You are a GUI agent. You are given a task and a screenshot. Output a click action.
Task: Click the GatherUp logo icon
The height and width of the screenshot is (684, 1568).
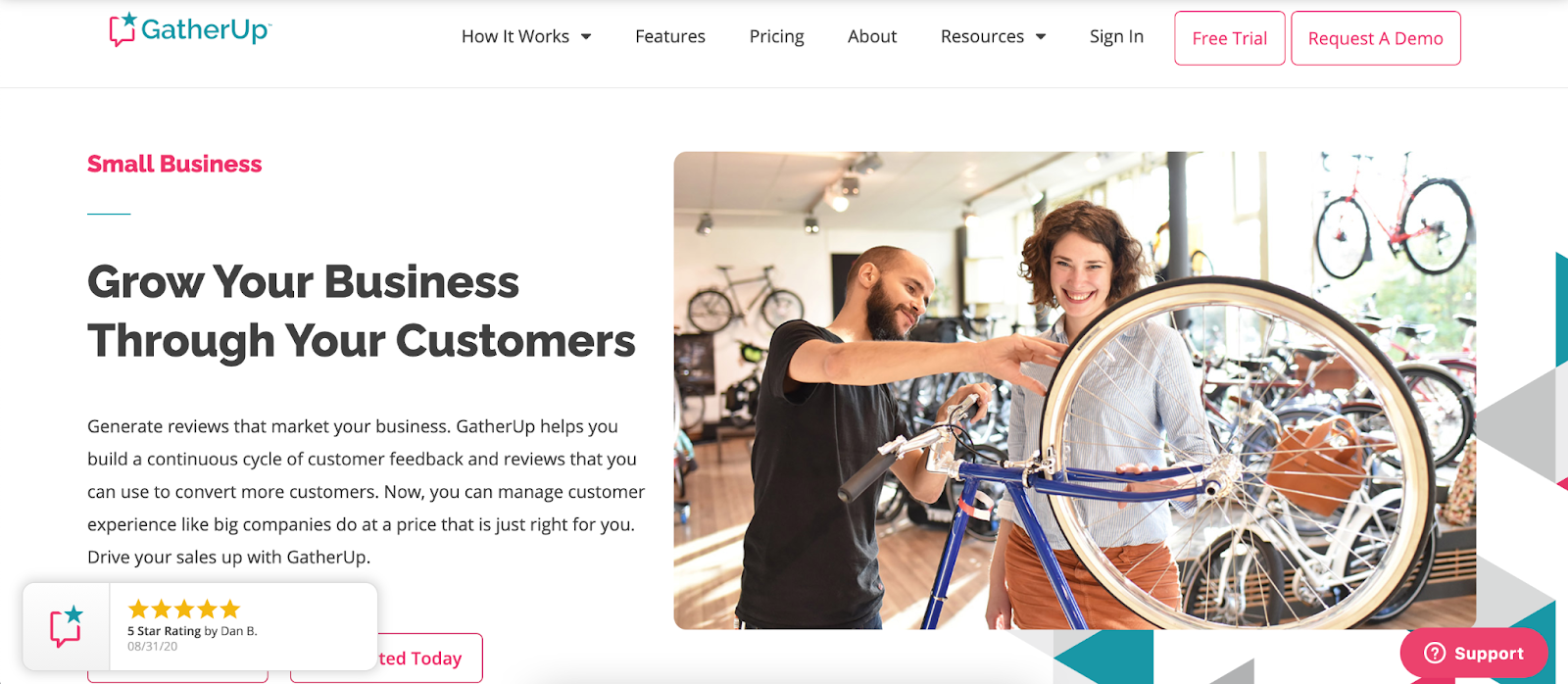(122, 29)
